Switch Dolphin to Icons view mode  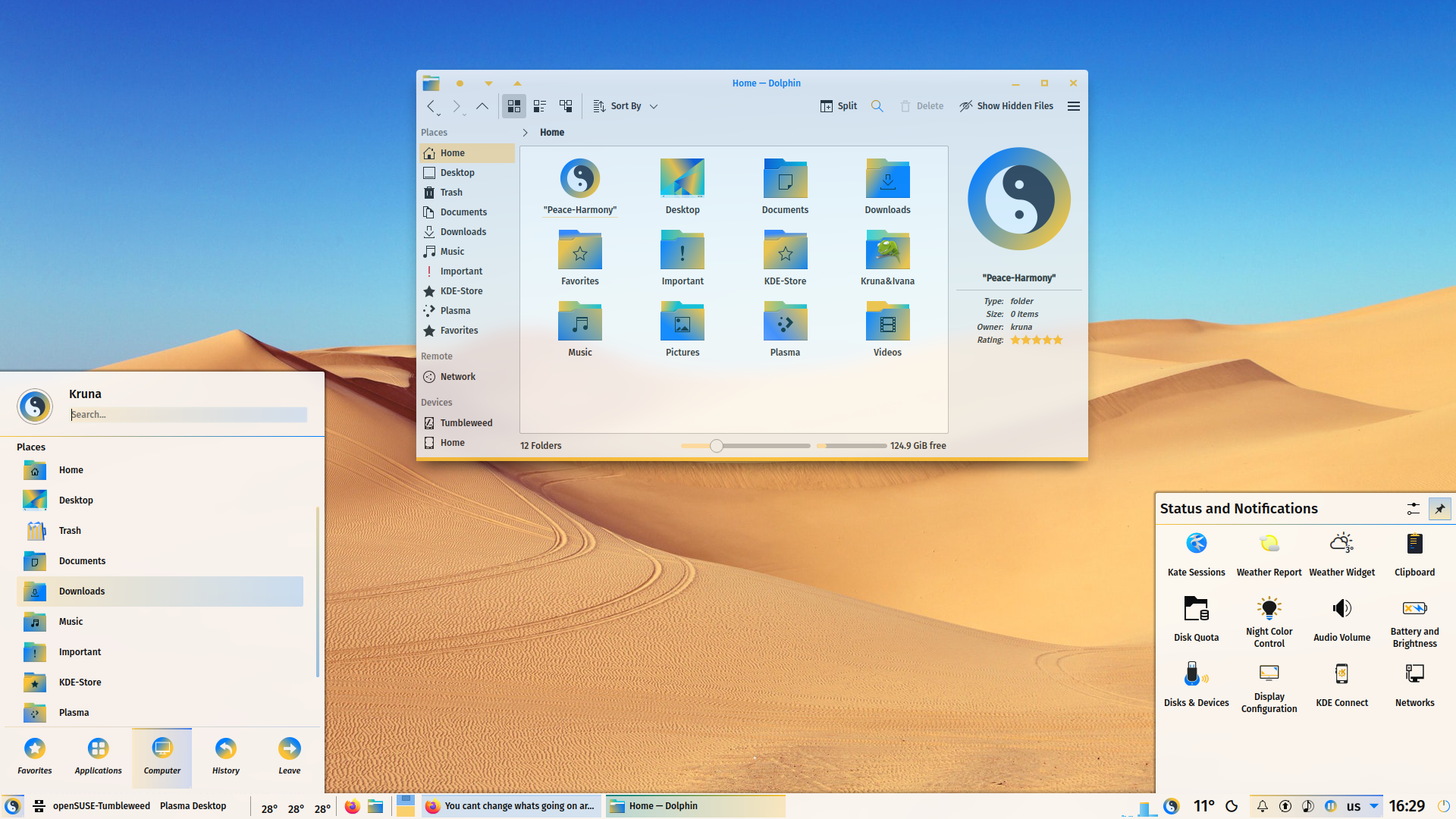tap(514, 106)
